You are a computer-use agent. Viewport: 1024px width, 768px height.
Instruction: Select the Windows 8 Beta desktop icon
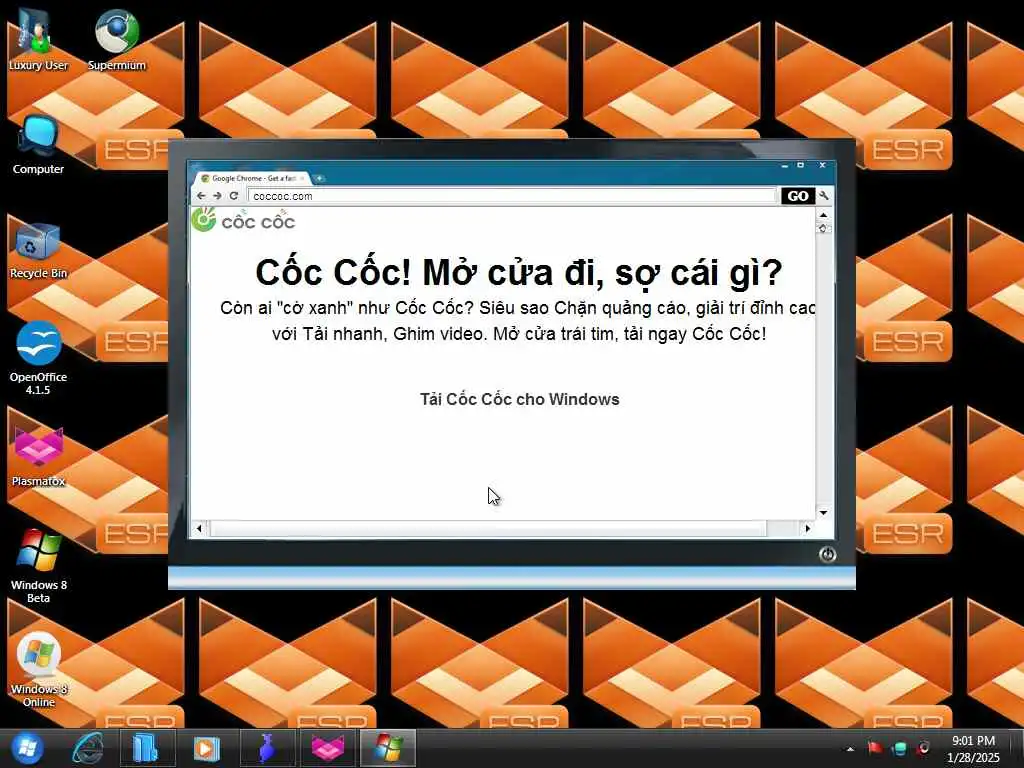(x=39, y=565)
